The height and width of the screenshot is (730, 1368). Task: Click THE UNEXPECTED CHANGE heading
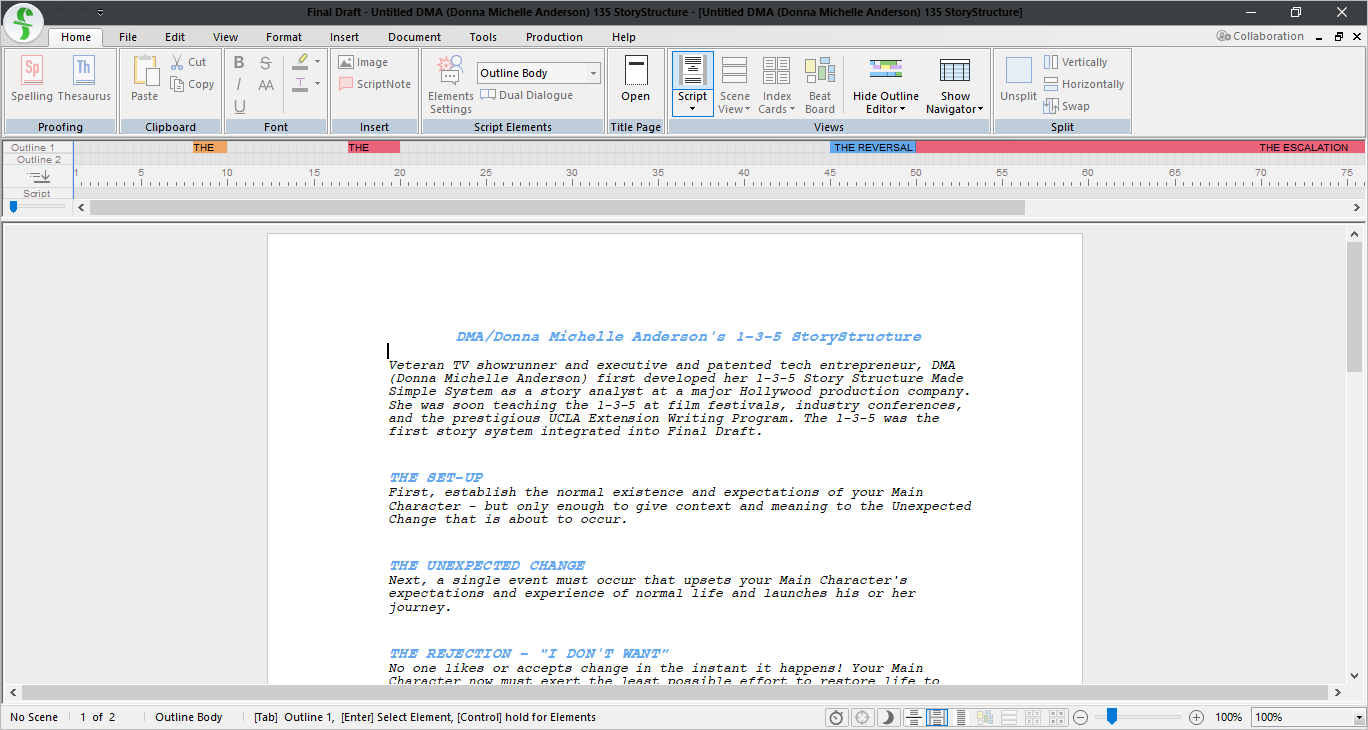pyautogui.click(x=487, y=566)
